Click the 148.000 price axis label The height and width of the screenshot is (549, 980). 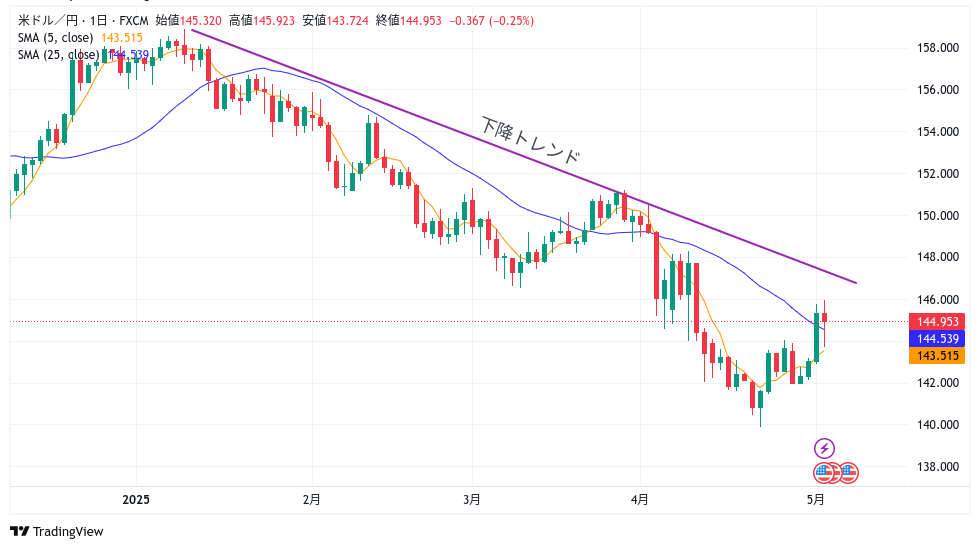tap(938, 257)
